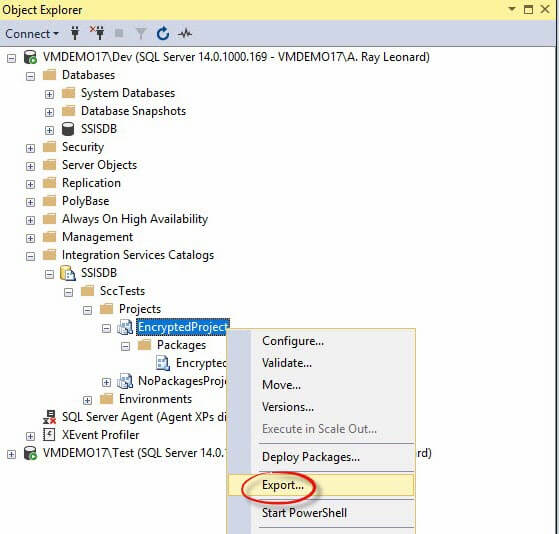Click the Disconnect plug icon with red X
The width and height of the screenshot is (559, 534).
[x=97, y=33]
